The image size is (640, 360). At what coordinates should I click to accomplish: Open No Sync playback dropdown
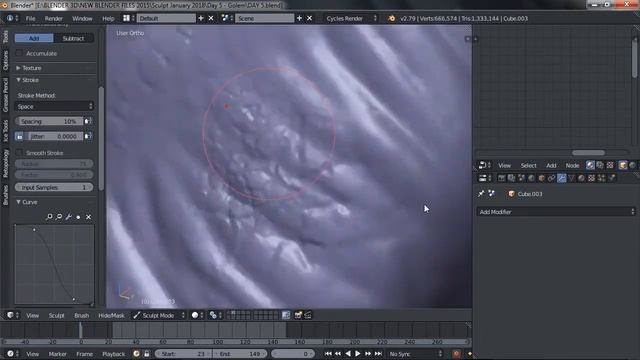[415, 354]
